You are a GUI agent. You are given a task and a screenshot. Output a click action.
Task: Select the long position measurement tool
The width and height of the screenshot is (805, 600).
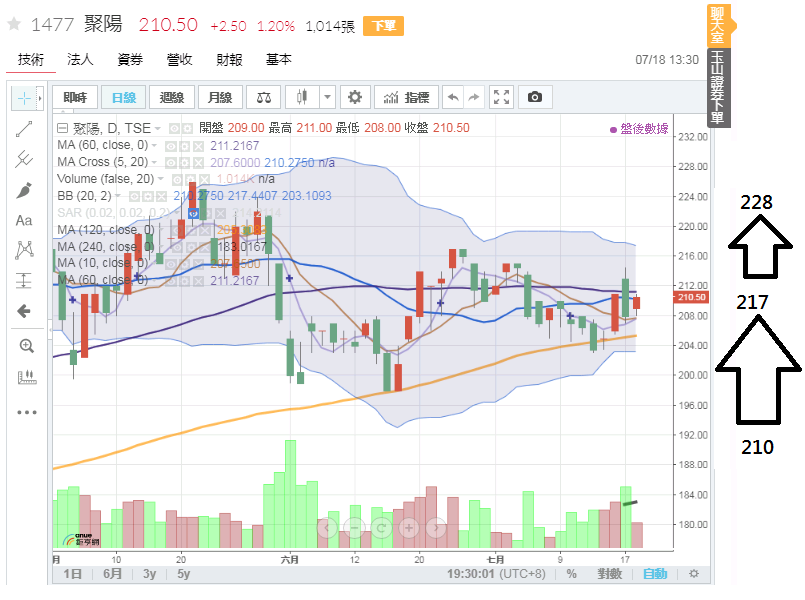pos(24,280)
